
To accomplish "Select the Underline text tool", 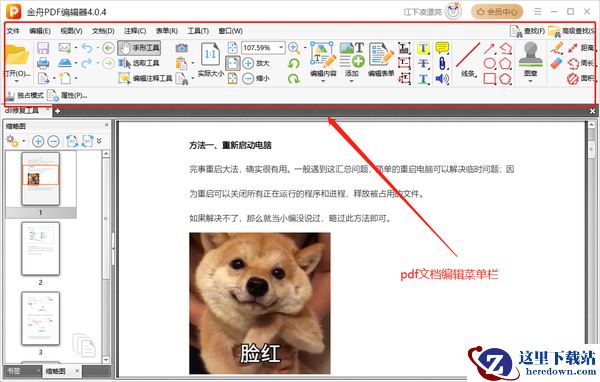I will [423, 79].
